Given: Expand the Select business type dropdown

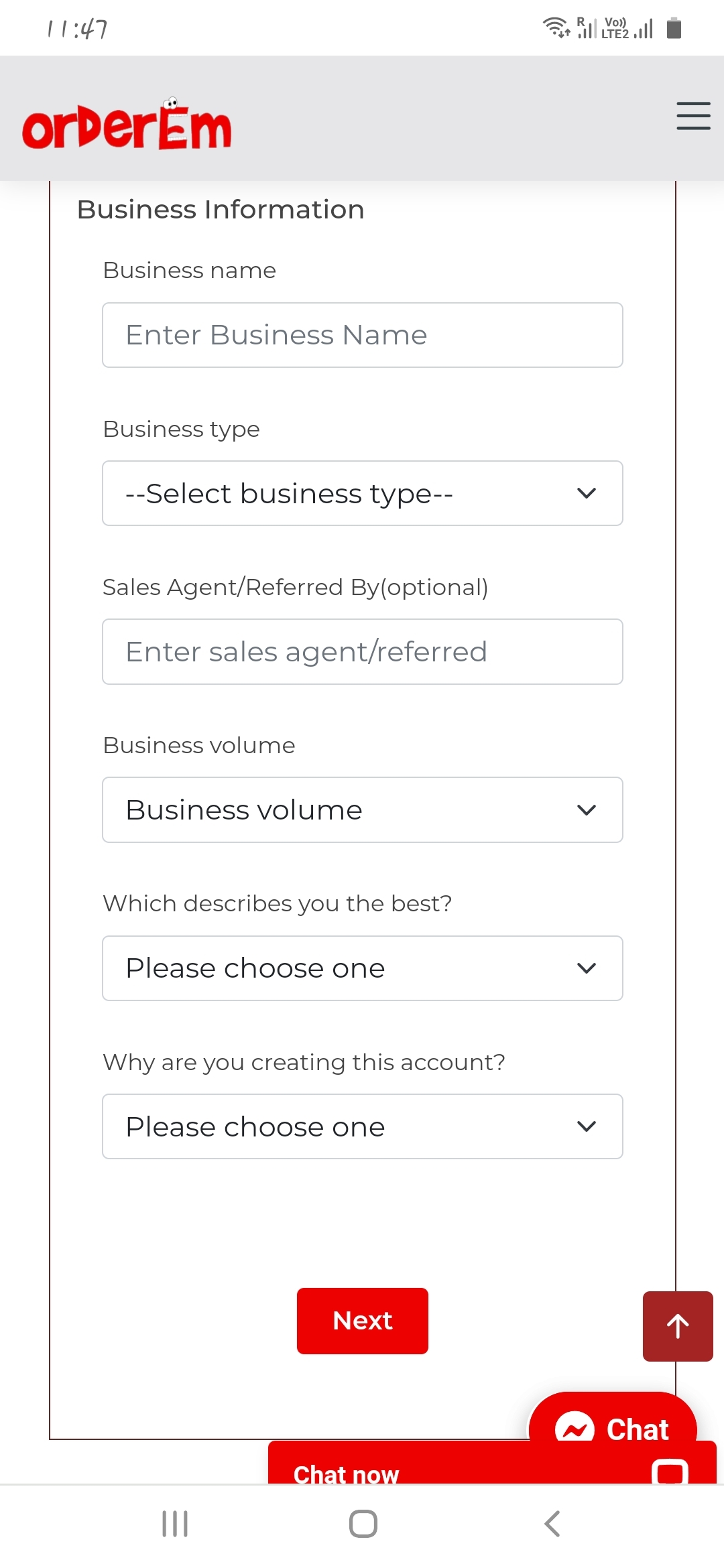Looking at the screenshot, I should 363,493.
